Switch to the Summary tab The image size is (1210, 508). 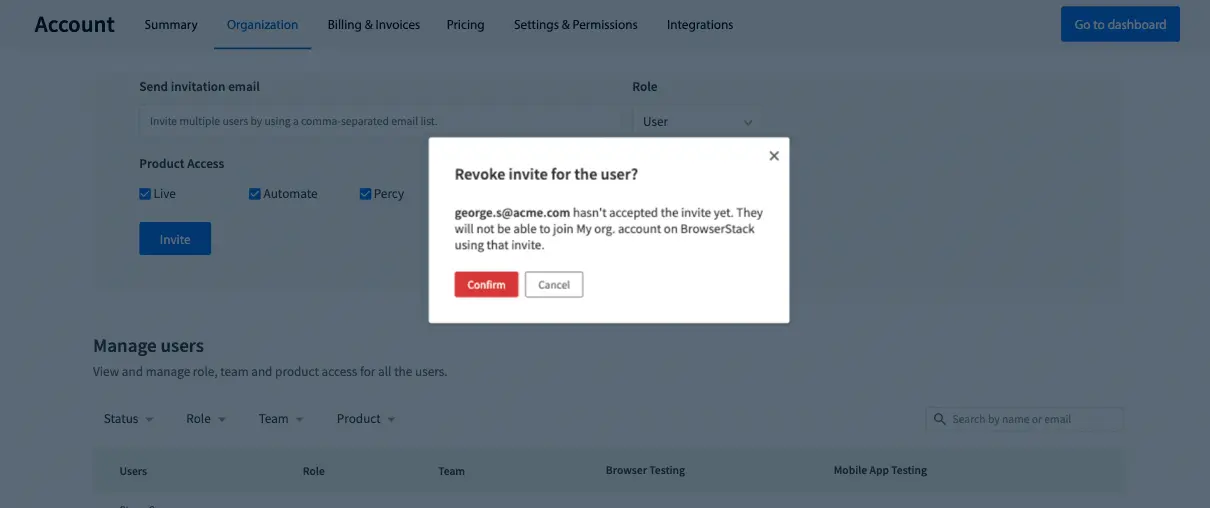pos(171,25)
